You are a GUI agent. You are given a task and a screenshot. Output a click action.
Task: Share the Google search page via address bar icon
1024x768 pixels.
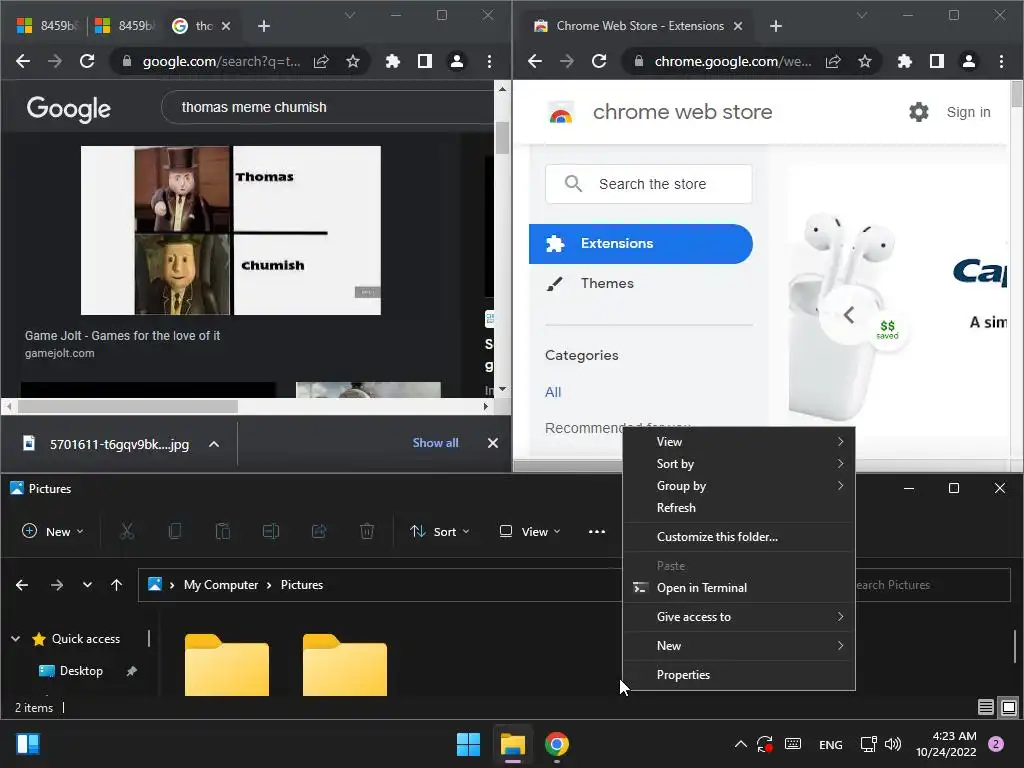click(321, 61)
